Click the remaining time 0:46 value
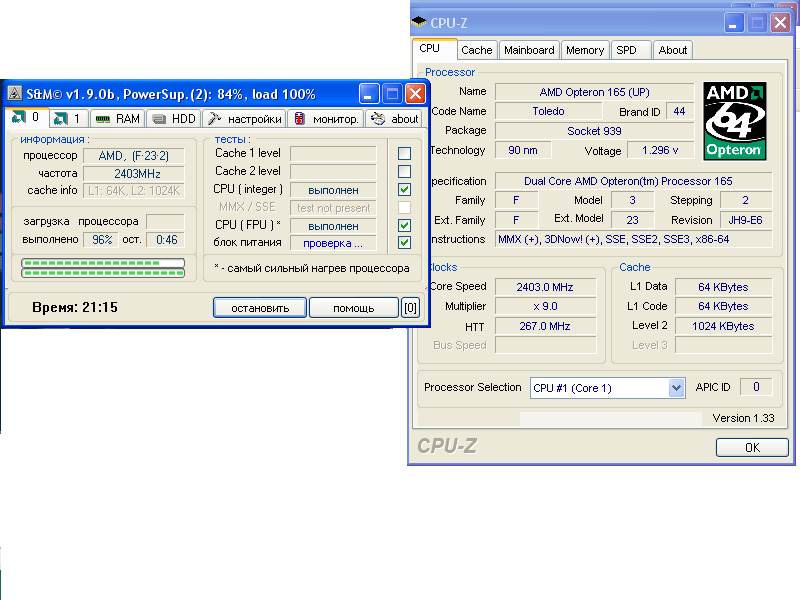This screenshot has width=800, height=600. [x=166, y=239]
